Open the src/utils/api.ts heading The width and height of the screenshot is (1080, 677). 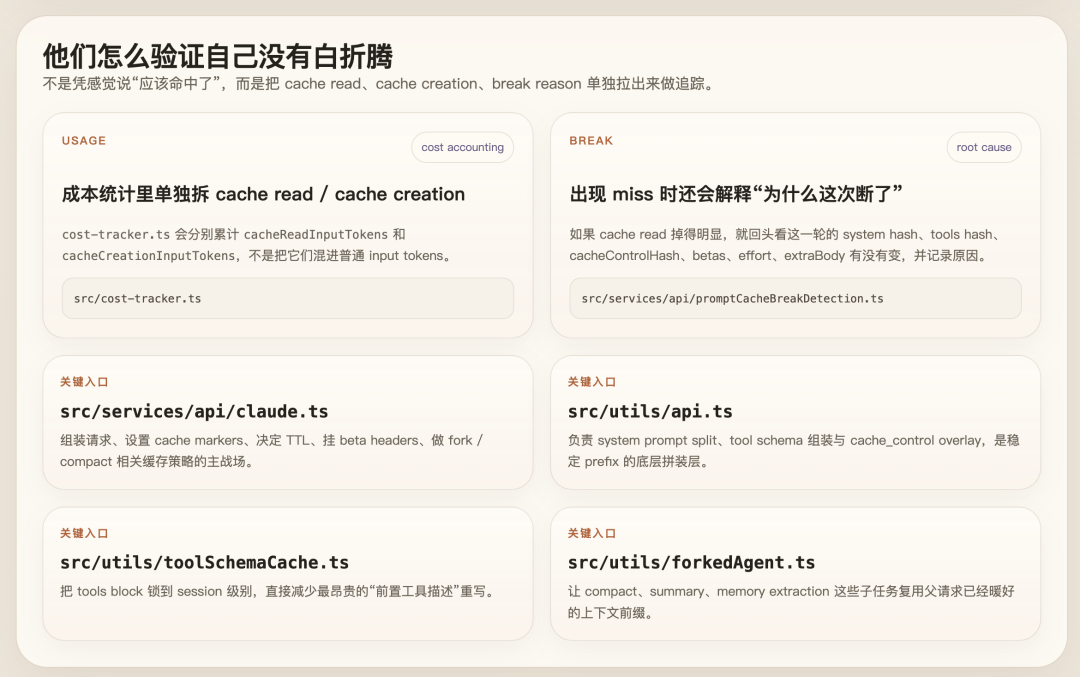pyautogui.click(x=650, y=411)
